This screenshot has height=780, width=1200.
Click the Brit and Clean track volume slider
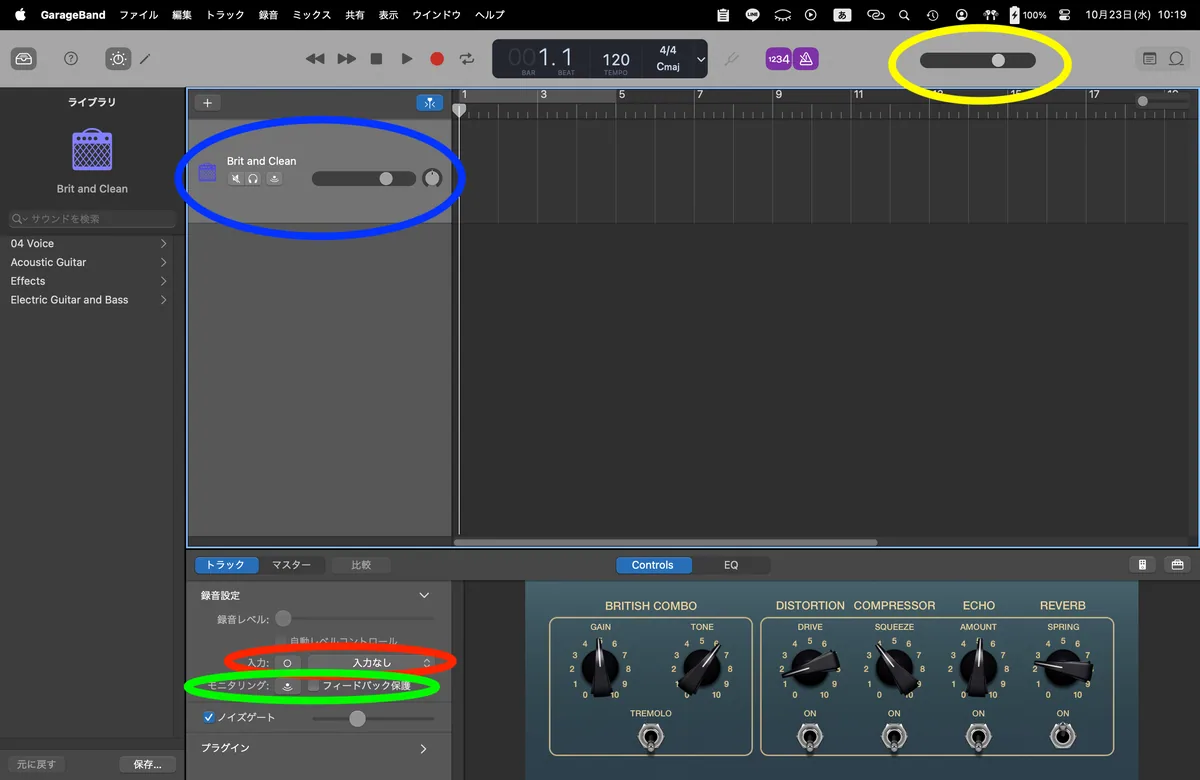pyautogui.click(x=364, y=179)
